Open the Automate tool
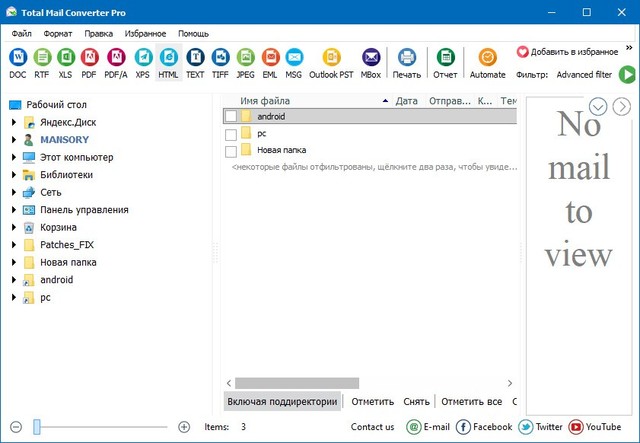 pyautogui.click(x=487, y=58)
